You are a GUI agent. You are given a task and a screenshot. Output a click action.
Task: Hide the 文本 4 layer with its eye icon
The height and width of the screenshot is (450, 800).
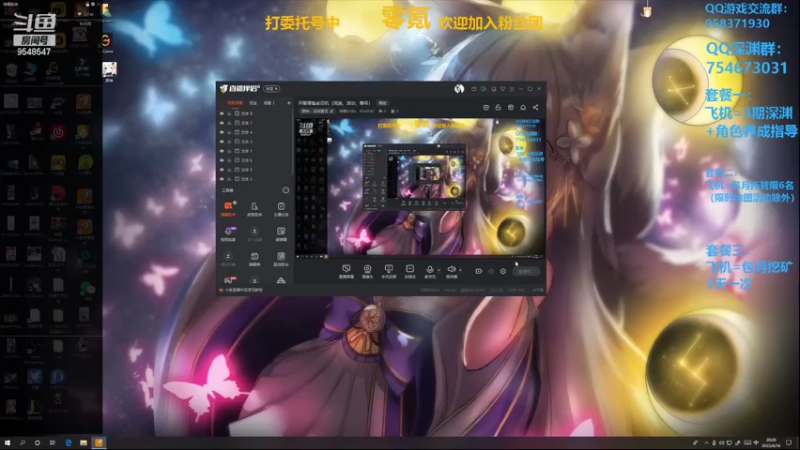pos(221,132)
